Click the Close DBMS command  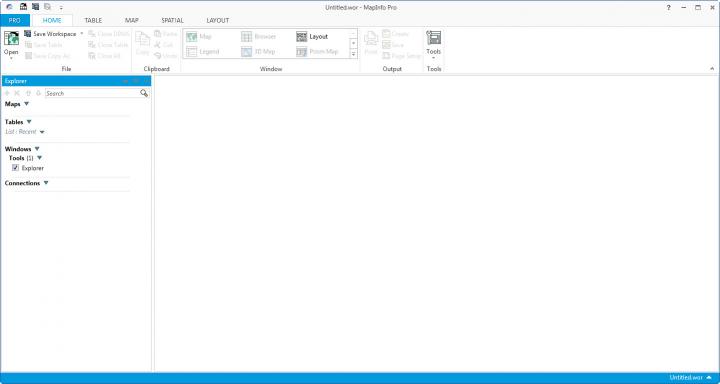108,34
